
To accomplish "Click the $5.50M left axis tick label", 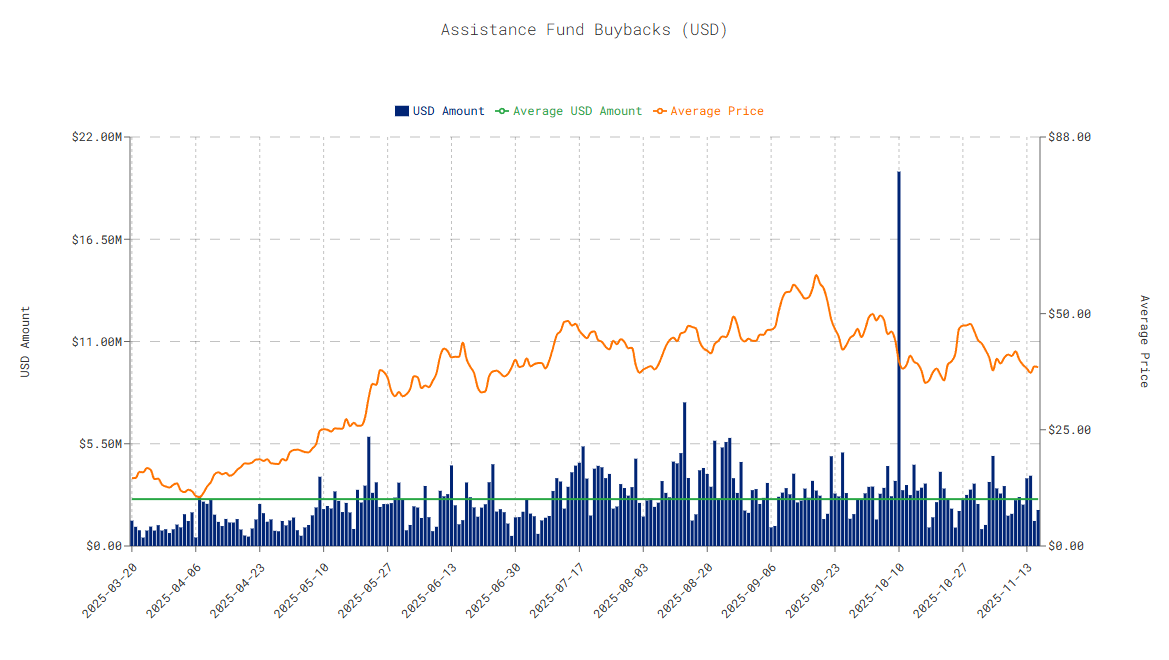I will click(101, 444).
